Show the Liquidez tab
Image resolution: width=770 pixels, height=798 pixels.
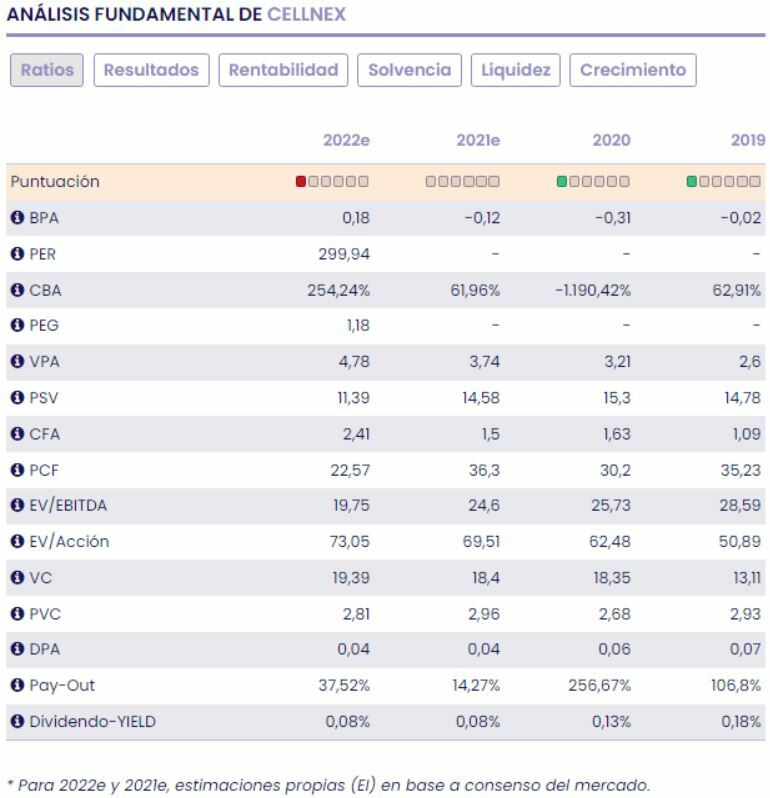515,71
